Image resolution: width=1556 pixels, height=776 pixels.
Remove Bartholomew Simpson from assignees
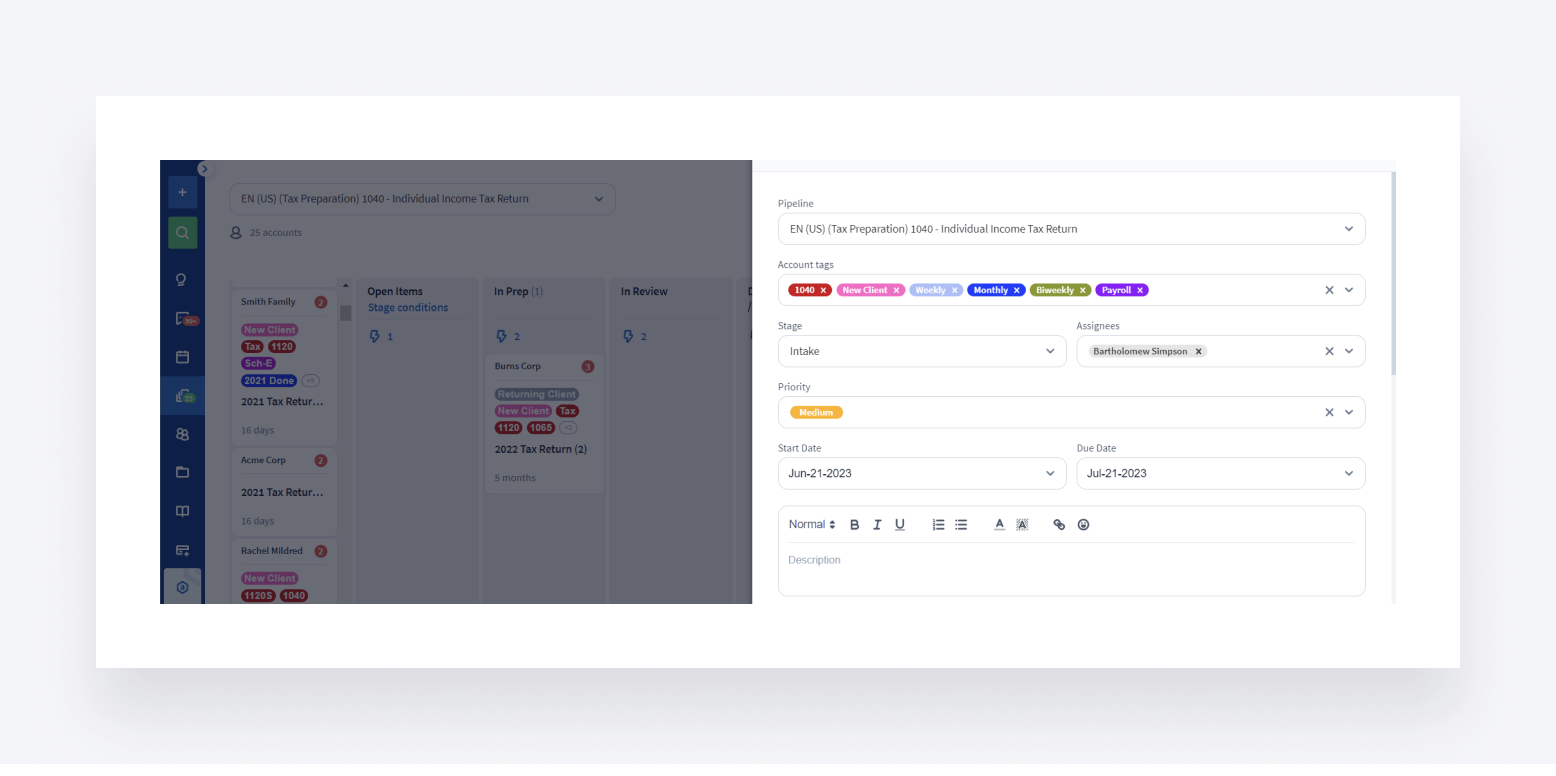point(1198,351)
